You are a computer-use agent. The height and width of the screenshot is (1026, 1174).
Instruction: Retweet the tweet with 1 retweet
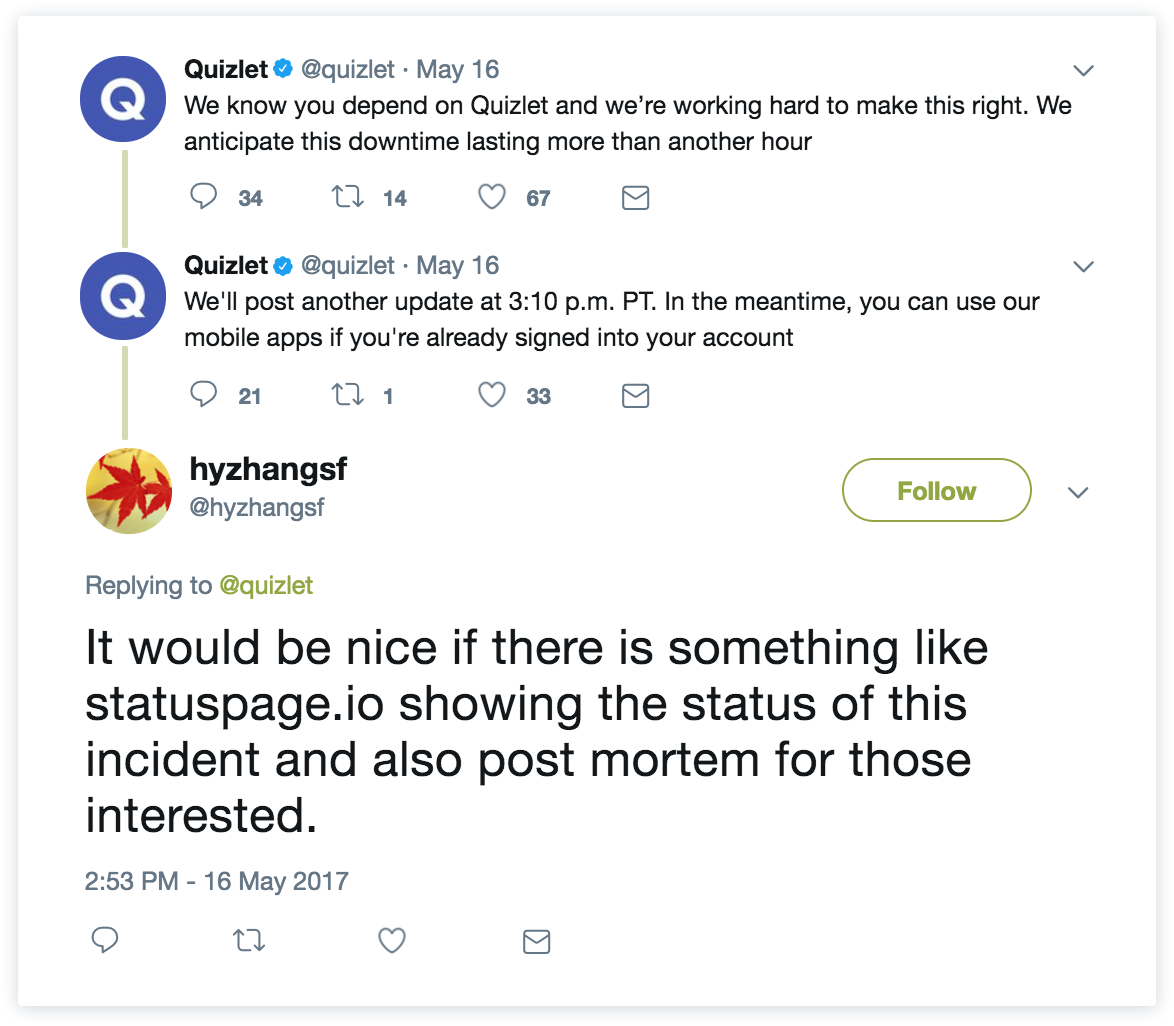tap(348, 395)
